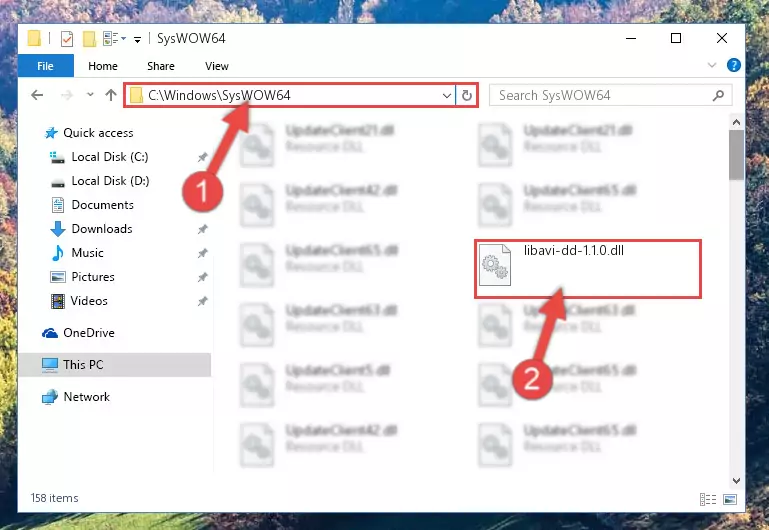Go forward with the Forward arrow
This screenshot has width=769, height=530.
[x=66, y=95]
